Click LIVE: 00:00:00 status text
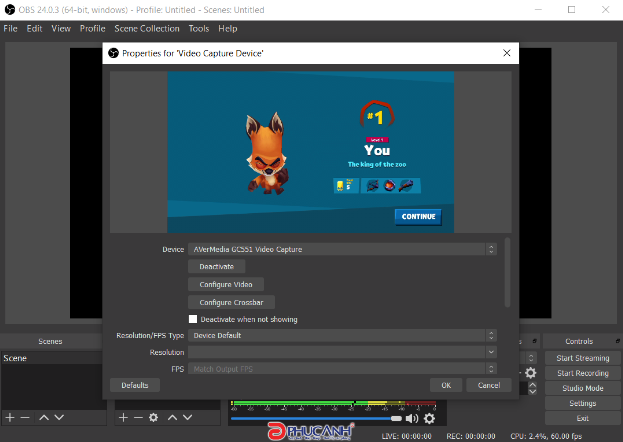The image size is (623, 442). [406, 436]
